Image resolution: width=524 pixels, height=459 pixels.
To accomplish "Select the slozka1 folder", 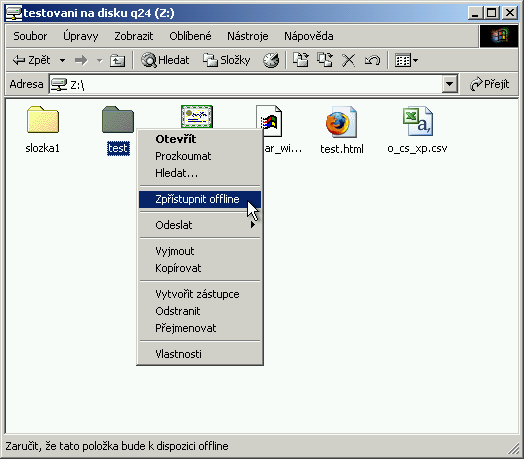I will (43, 129).
